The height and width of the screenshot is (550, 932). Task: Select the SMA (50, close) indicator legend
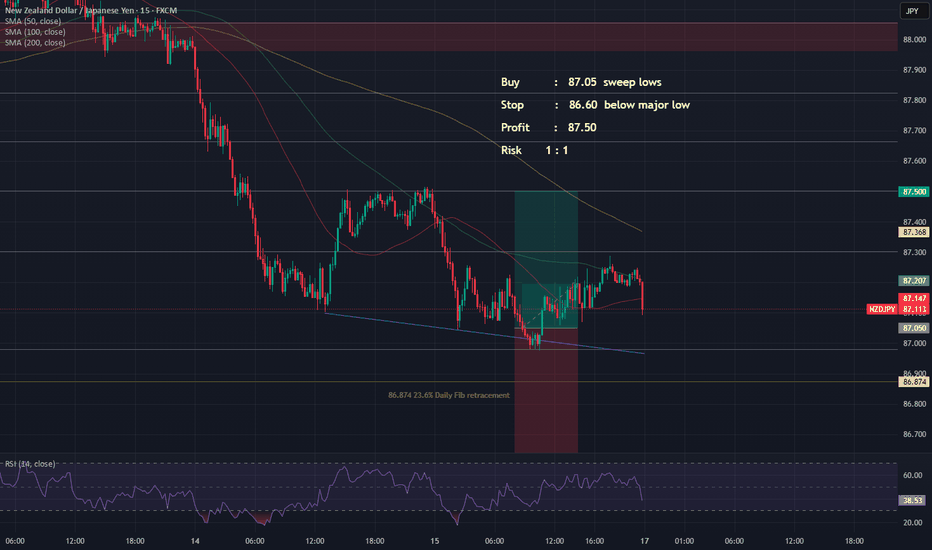point(33,21)
